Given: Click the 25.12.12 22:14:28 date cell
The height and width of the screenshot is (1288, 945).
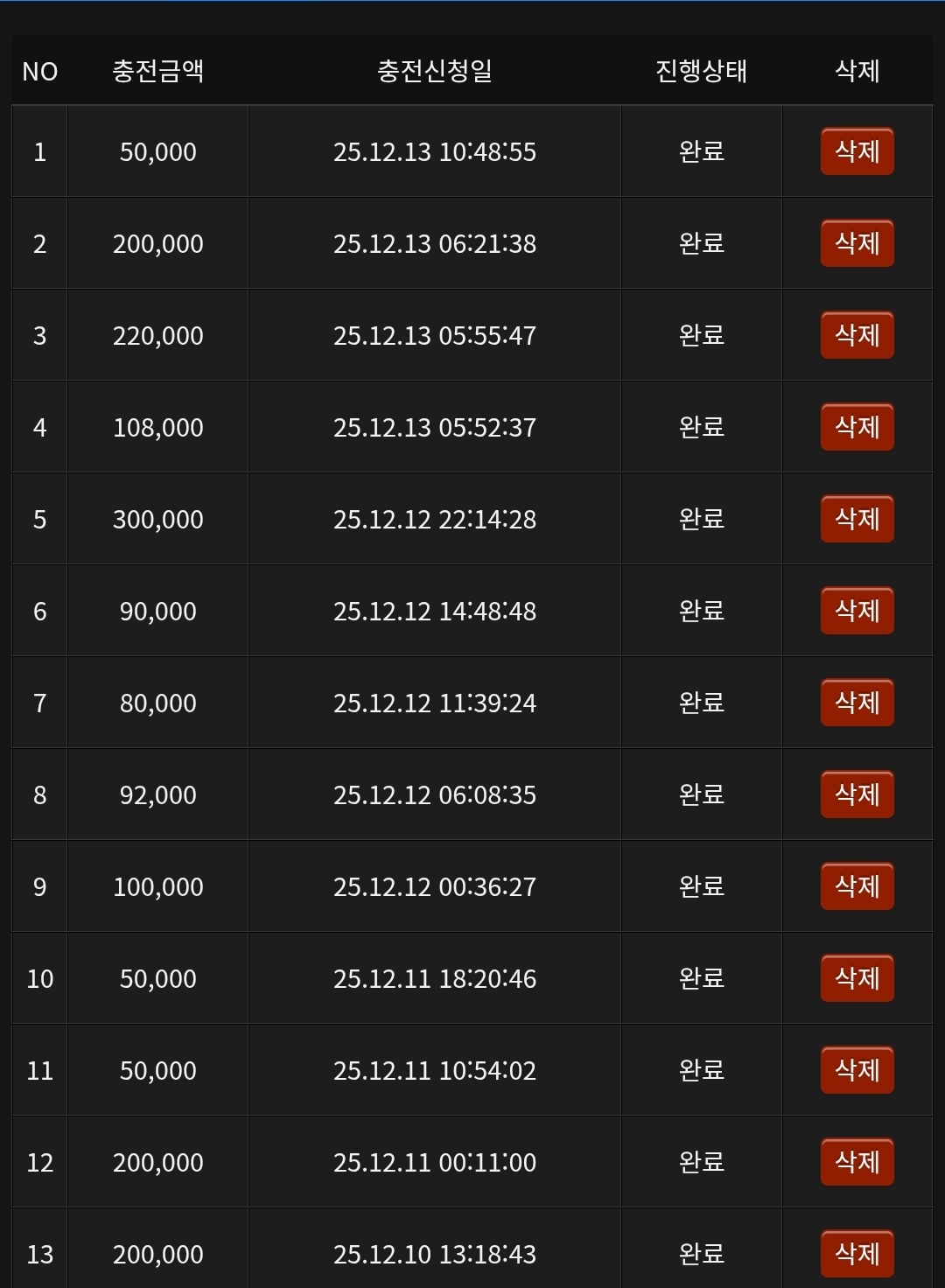Looking at the screenshot, I should pos(434,519).
